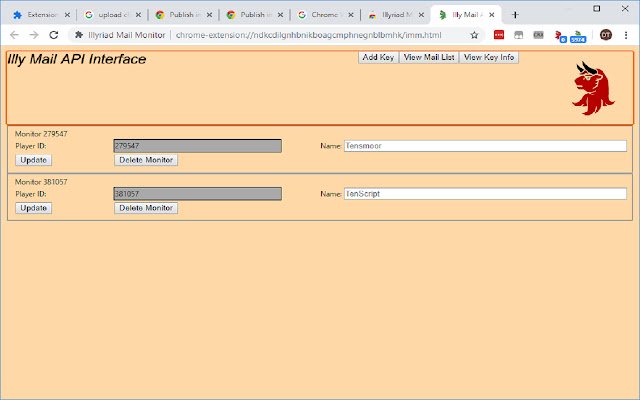Click the gray toolbar extension icon beside red one
This screenshot has height=400, width=640.
pos(518,35)
